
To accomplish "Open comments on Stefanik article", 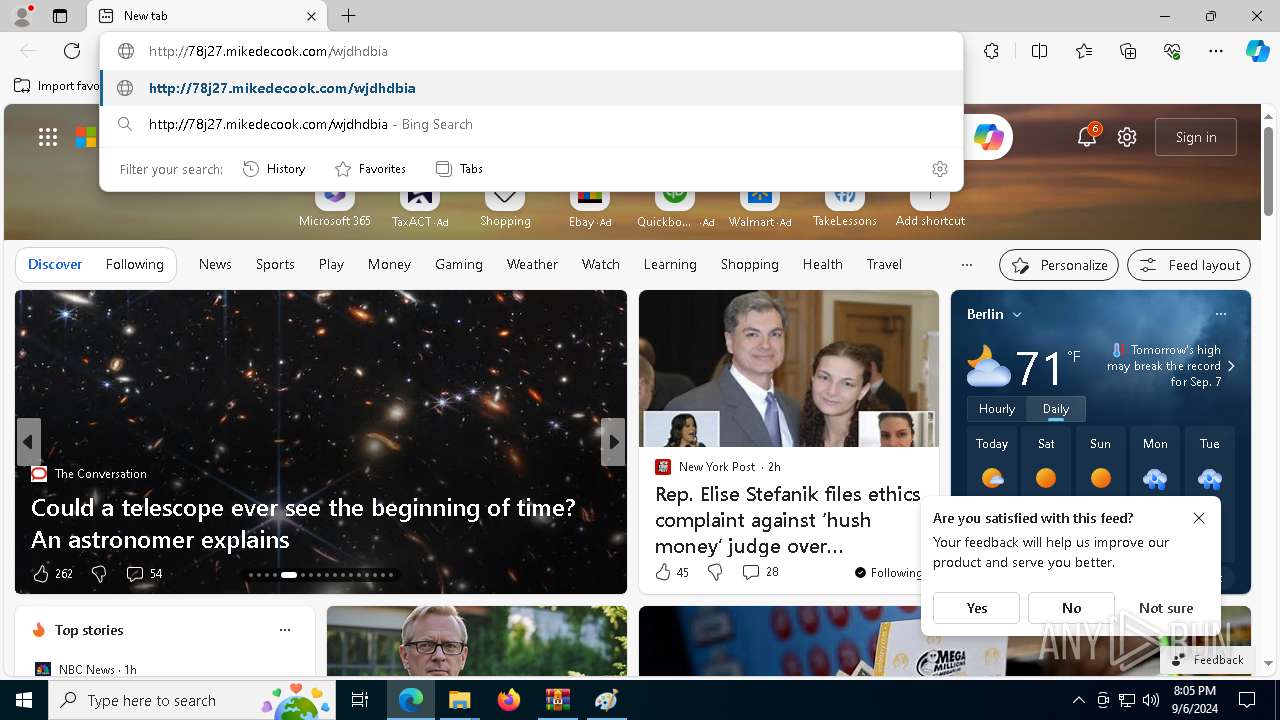I will tap(760, 572).
